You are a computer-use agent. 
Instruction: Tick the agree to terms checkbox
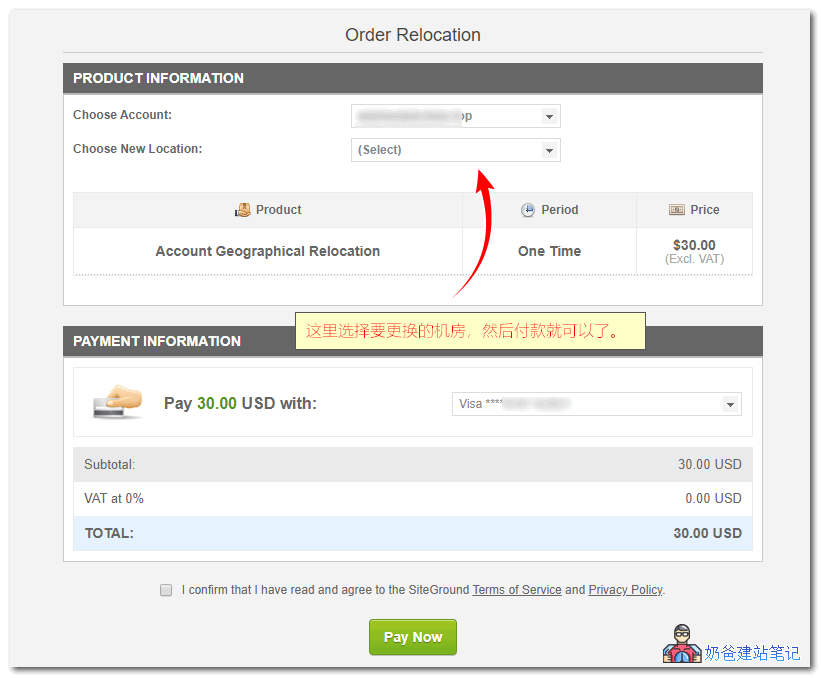click(x=166, y=590)
